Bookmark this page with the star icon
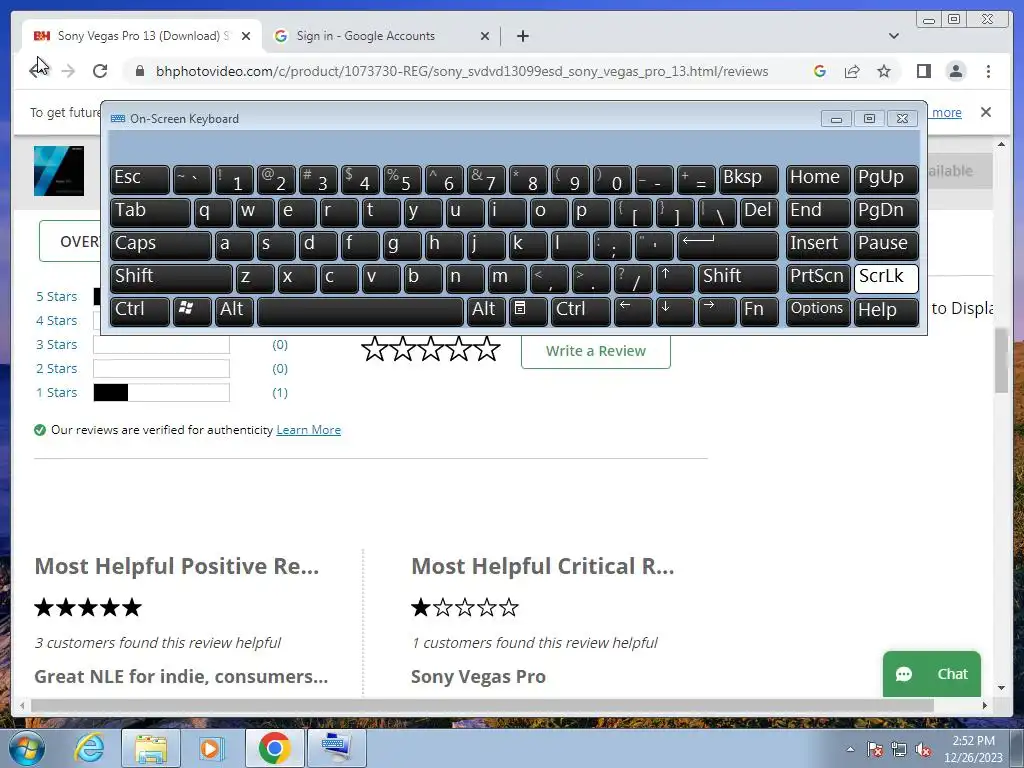This screenshot has height=768, width=1024. click(884, 71)
